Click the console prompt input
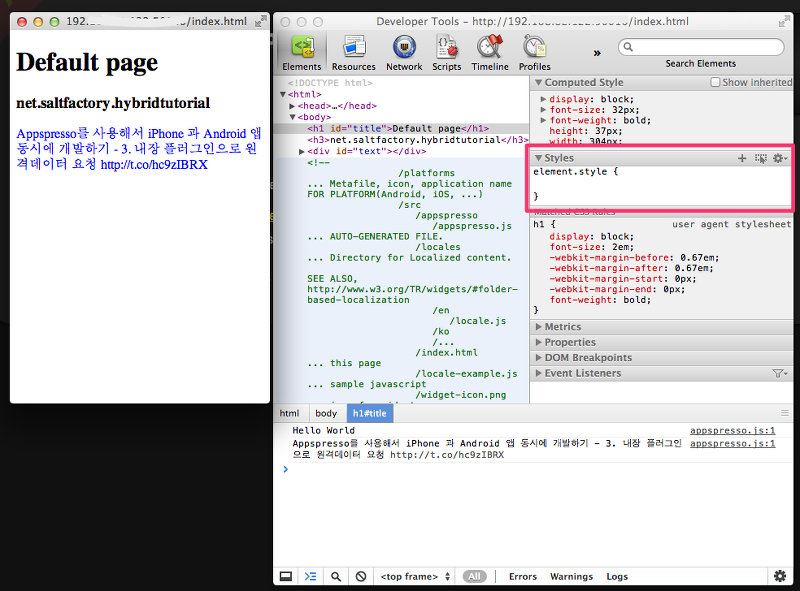 click(533, 469)
